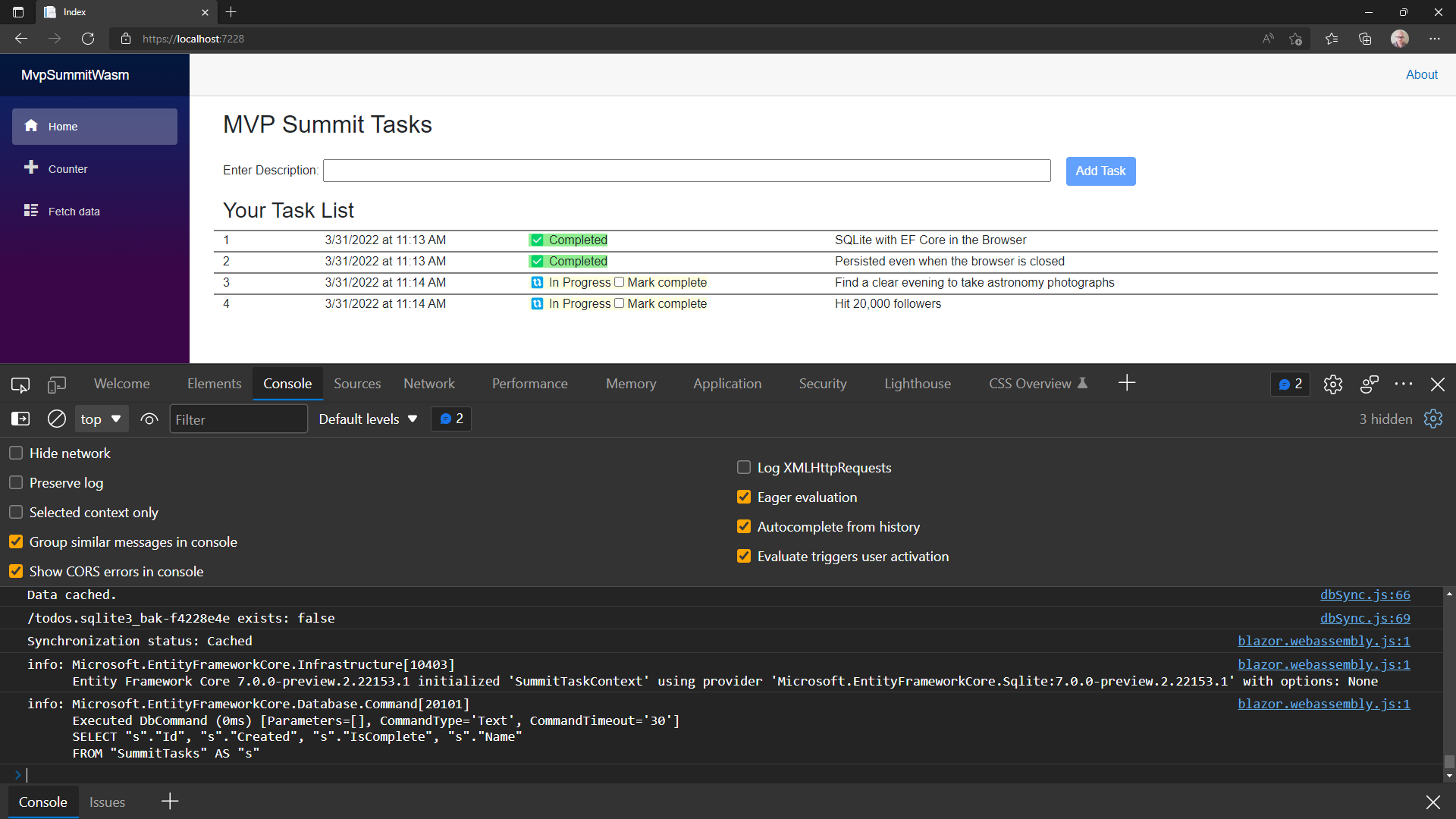Open DevTools settings gear in the top bar

pyautogui.click(x=1333, y=384)
